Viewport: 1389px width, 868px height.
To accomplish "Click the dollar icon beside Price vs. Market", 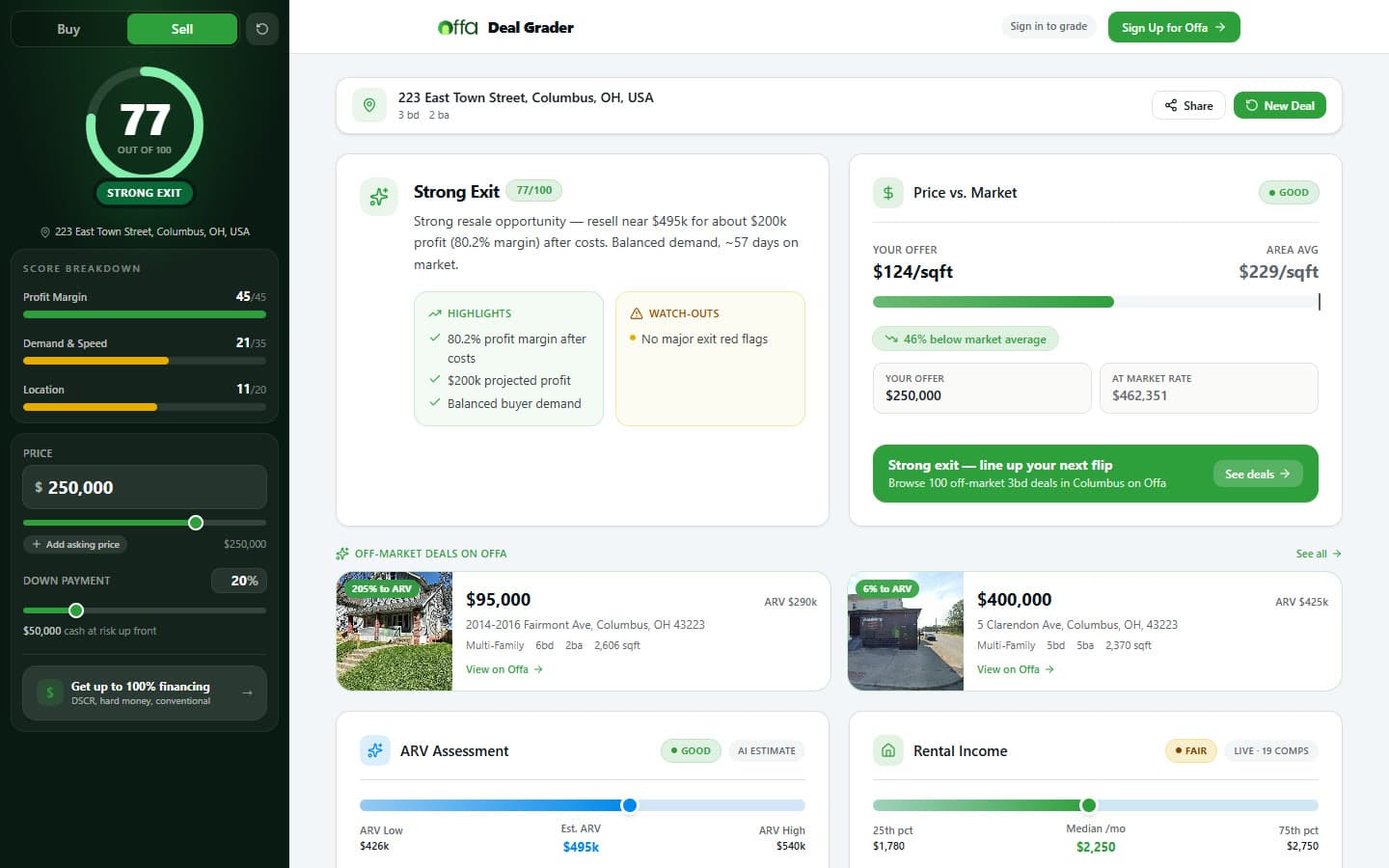I will pos(888,193).
